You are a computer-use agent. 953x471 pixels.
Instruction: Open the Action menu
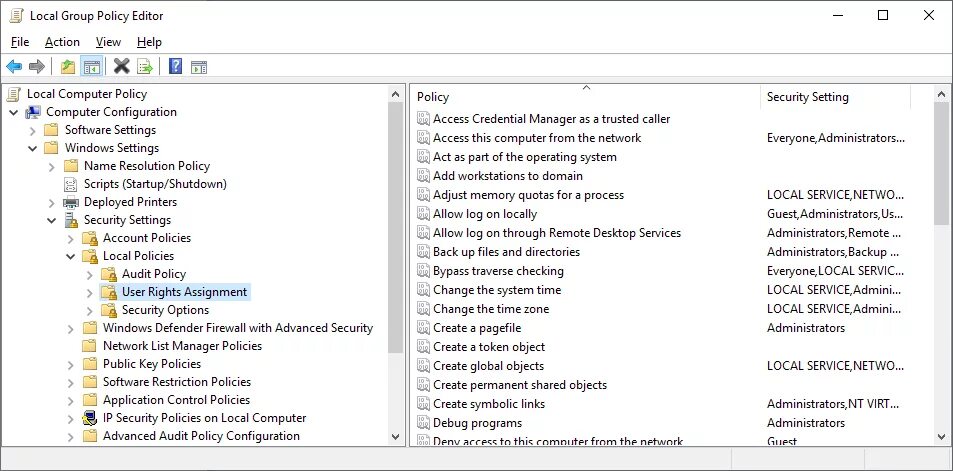62,42
